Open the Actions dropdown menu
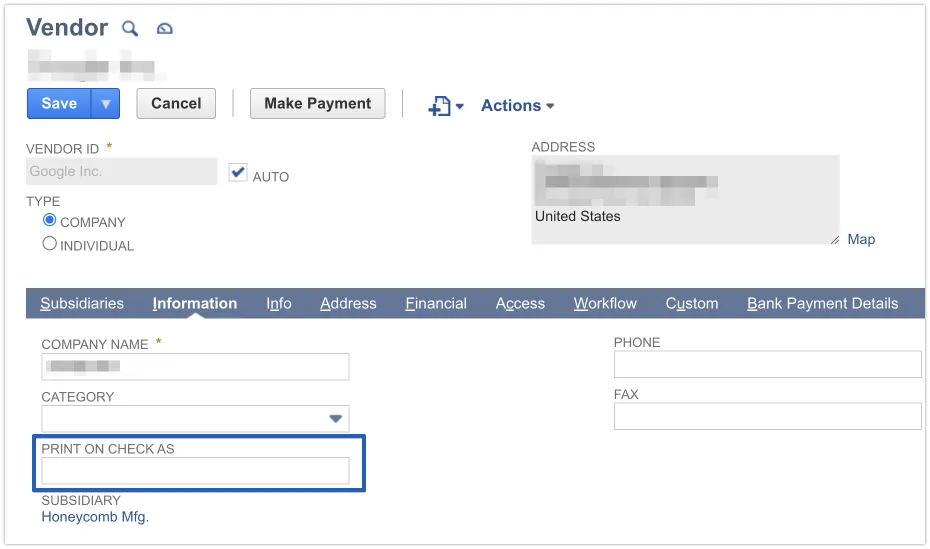 (517, 106)
